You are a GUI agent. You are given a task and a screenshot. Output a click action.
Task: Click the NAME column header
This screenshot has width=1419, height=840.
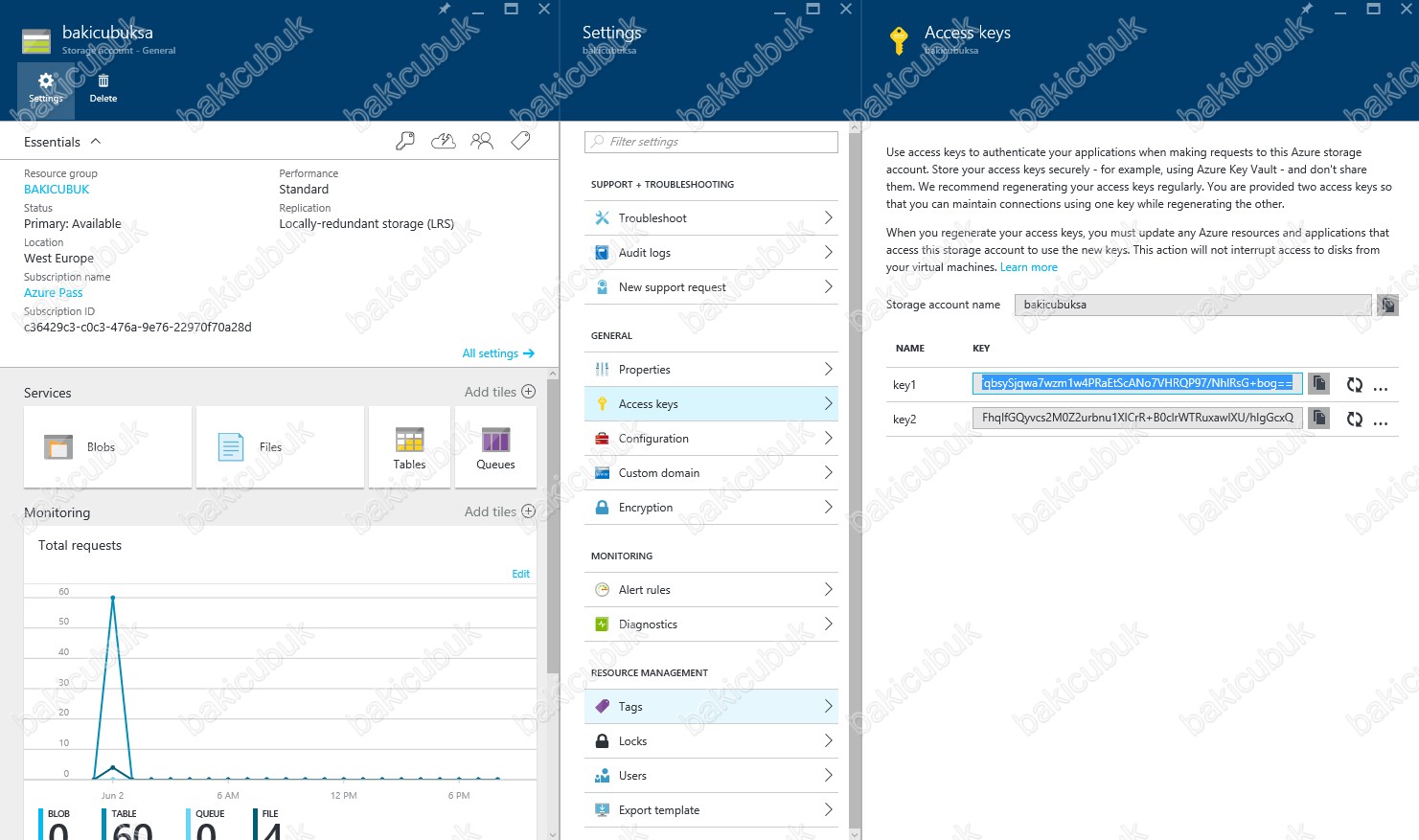click(910, 349)
